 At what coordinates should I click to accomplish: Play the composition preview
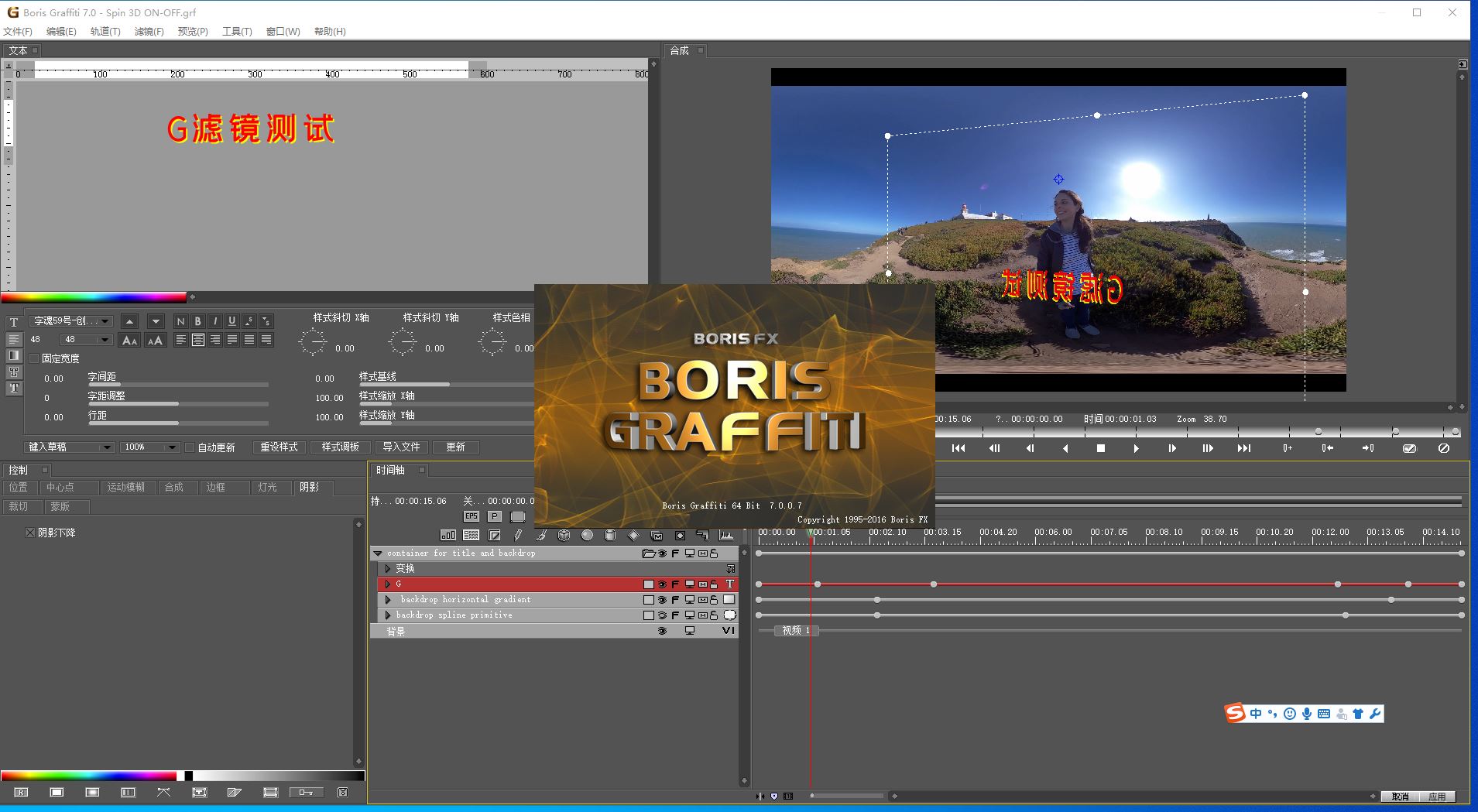click(1136, 448)
